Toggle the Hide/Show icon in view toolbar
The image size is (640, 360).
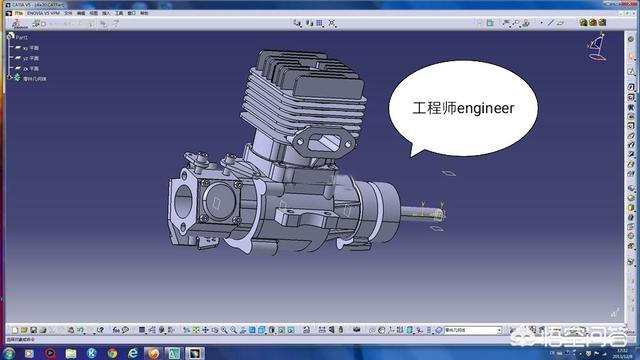(281, 330)
